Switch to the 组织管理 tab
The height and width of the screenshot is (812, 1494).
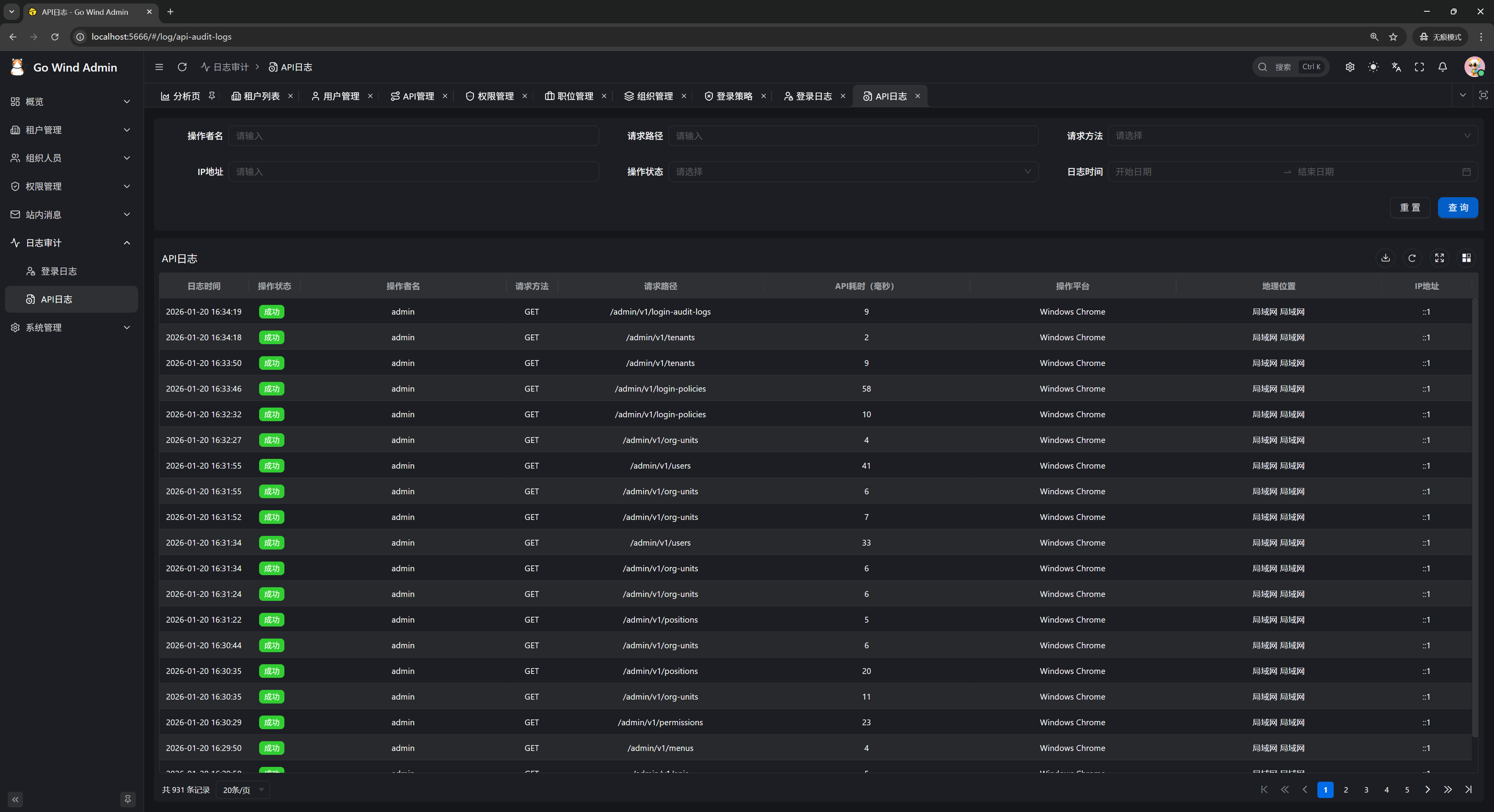pos(649,96)
